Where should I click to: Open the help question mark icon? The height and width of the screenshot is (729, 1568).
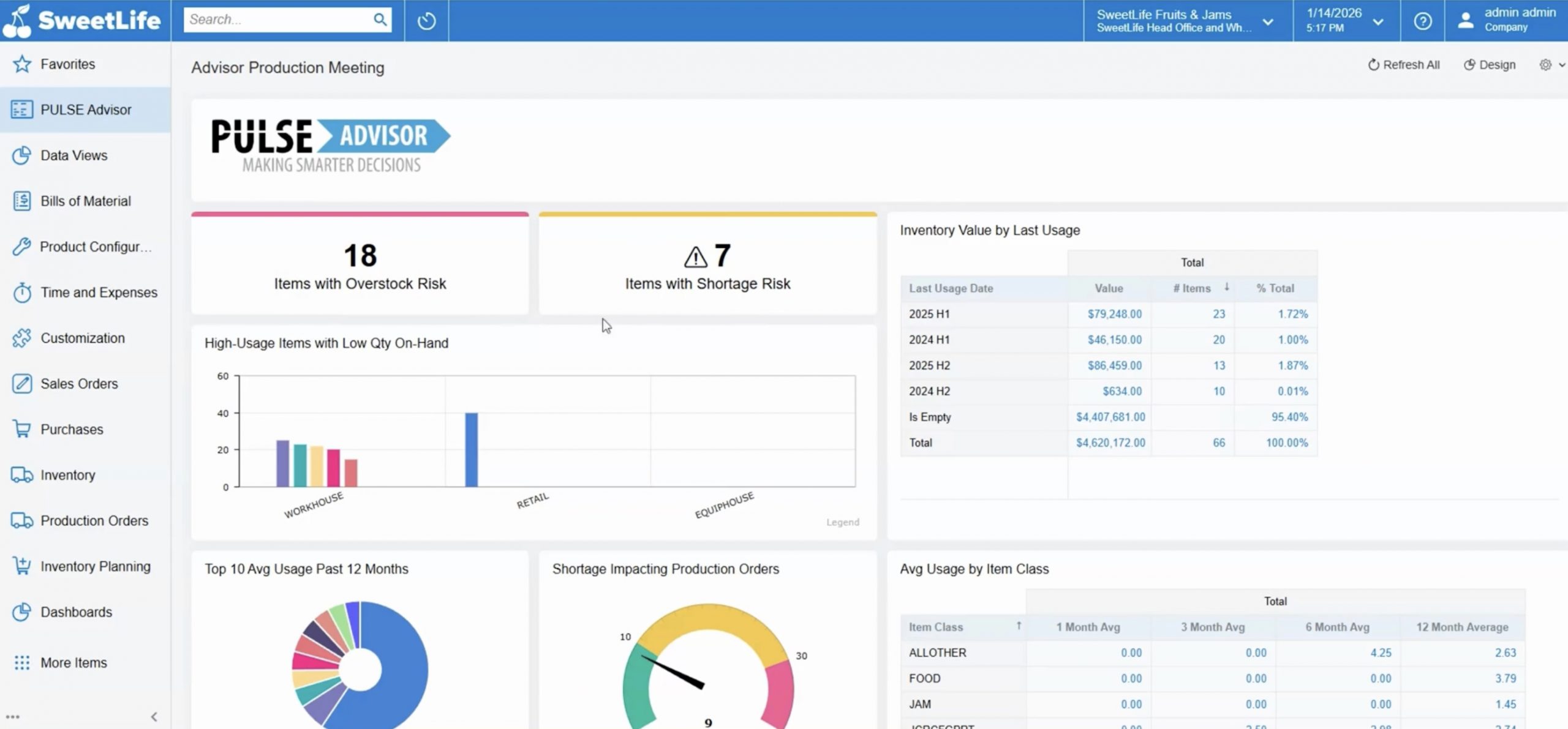point(1422,21)
